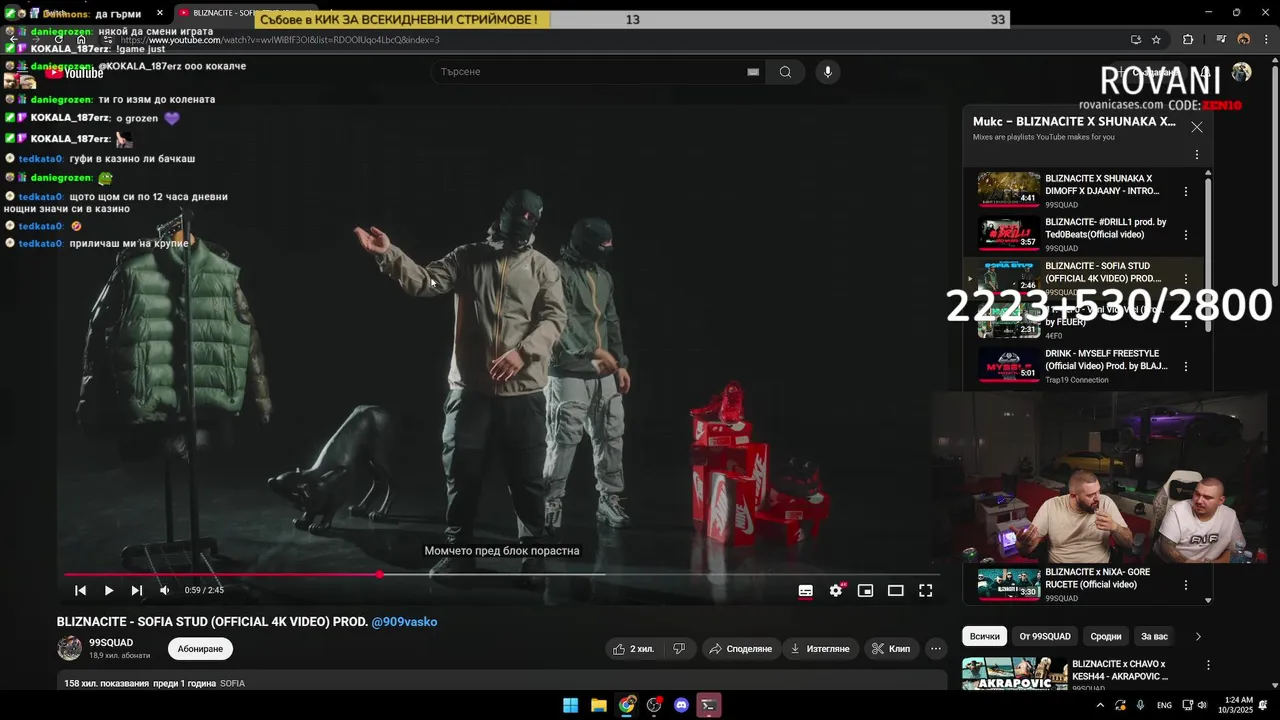Select the От 99SQUAD filter chip
Screen dimensions: 1280x720
[1045, 636]
